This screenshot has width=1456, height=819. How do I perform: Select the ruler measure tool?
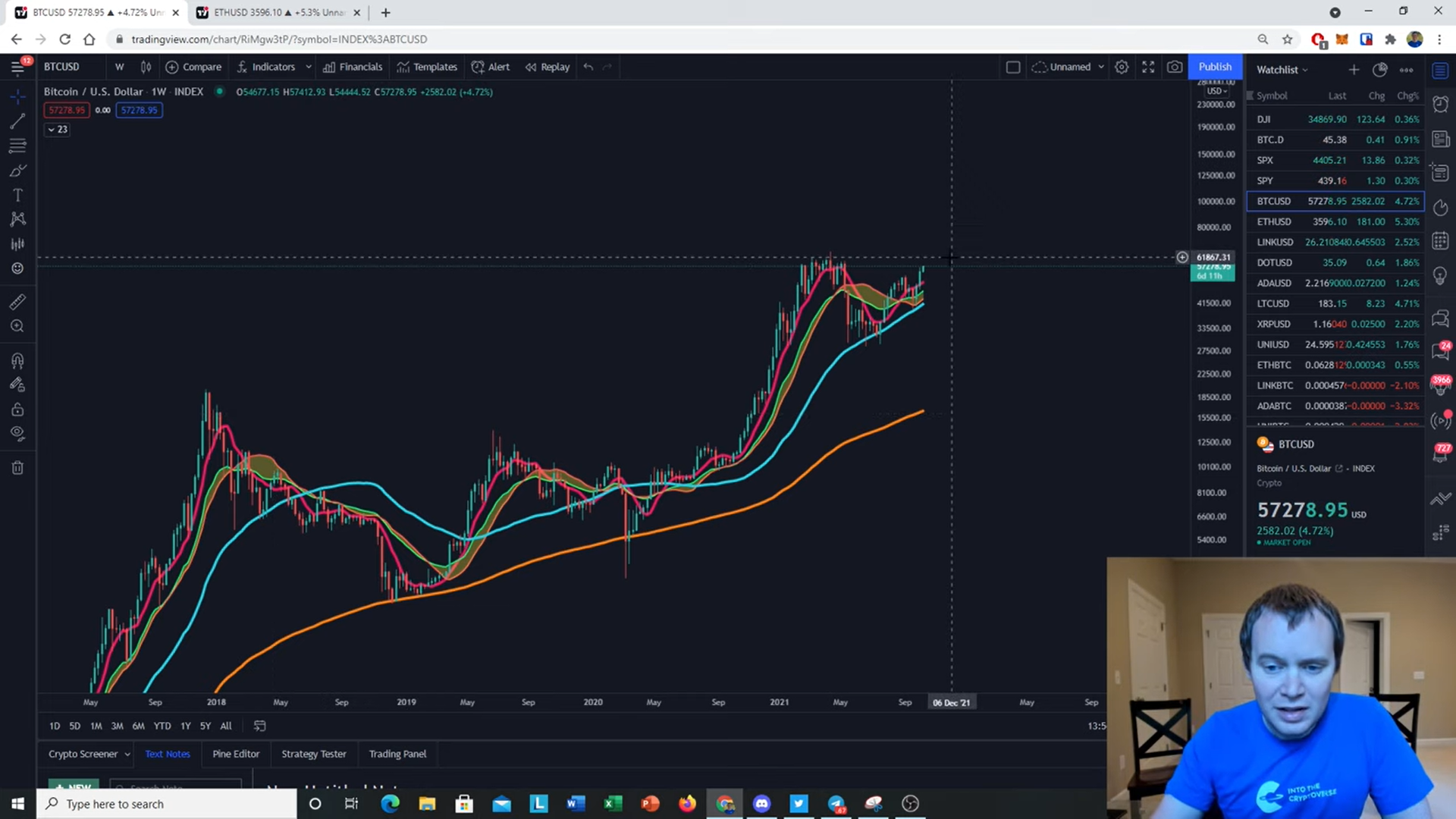pos(17,302)
